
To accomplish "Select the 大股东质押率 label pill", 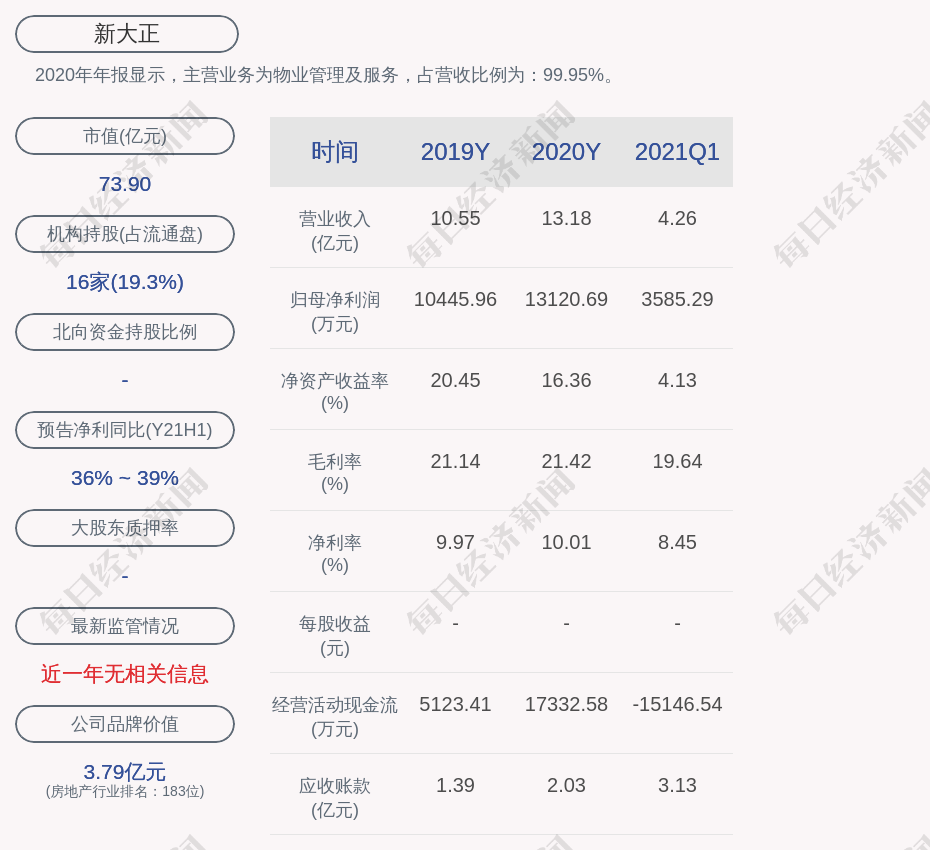I will pyautogui.click(x=125, y=527).
